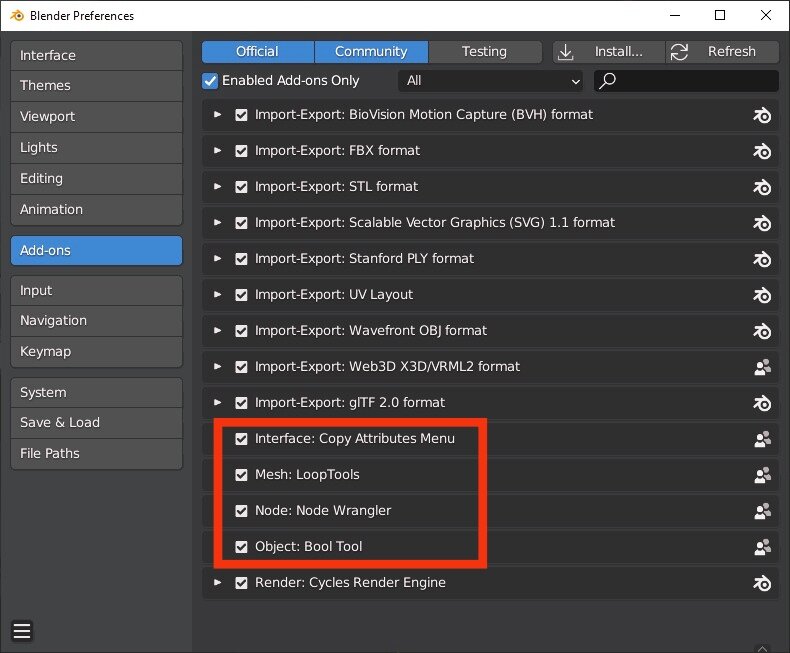Open the System preferences section
Image resolution: width=790 pixels, height=653 pixels.
point(96,393)
